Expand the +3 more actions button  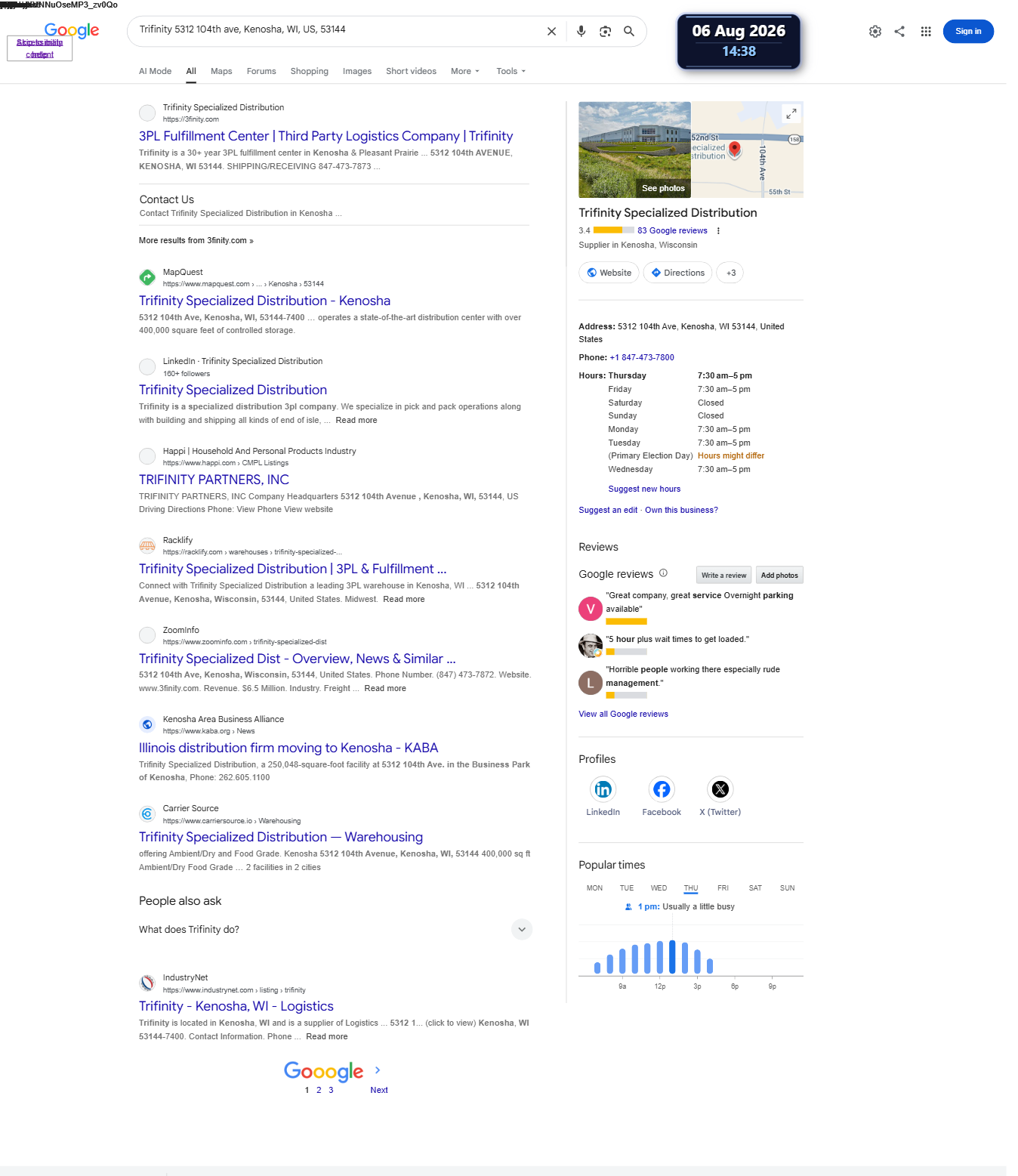730,273
